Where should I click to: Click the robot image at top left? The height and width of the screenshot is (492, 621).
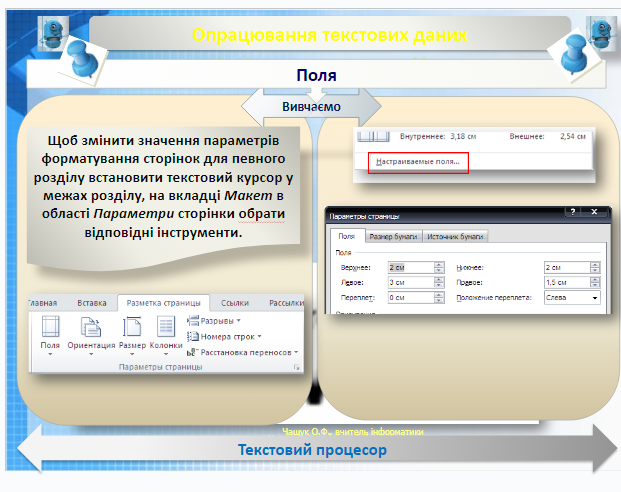pos(53,34)
